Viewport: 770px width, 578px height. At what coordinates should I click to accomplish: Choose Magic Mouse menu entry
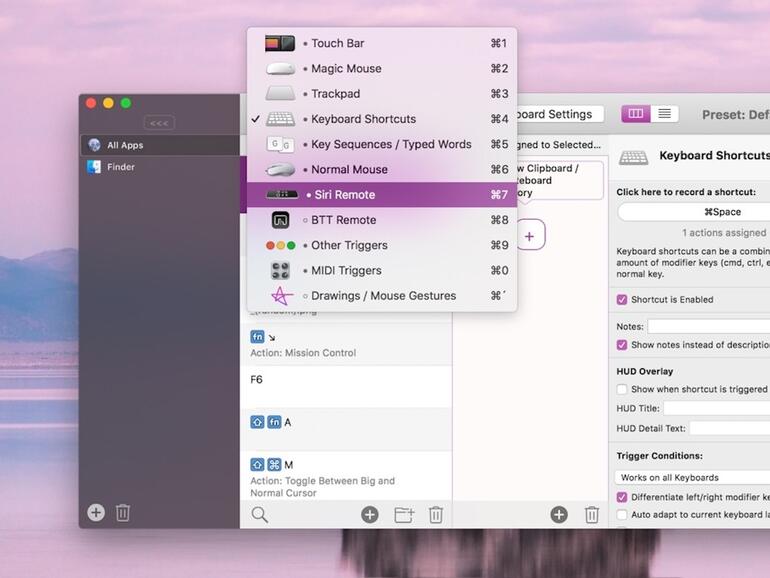point(382,69)
